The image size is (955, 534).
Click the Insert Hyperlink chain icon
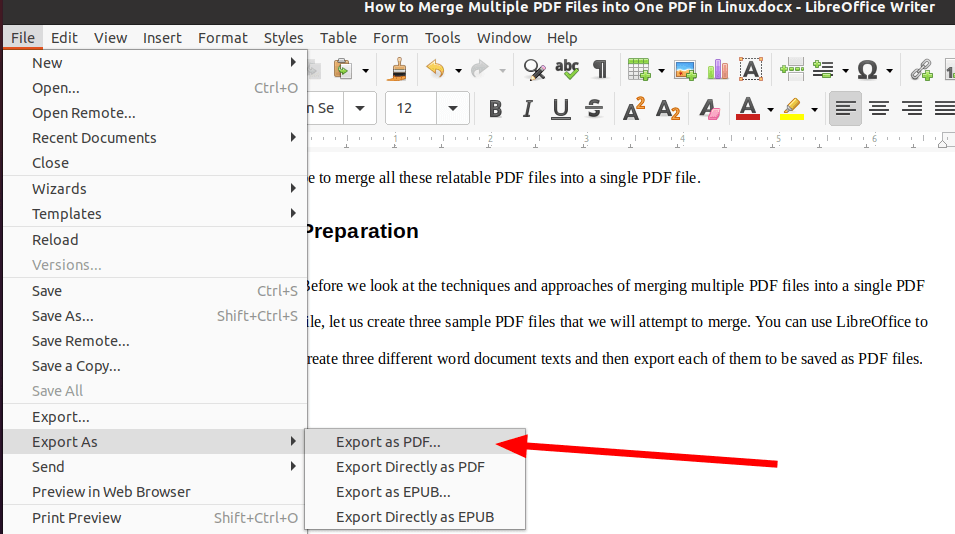click(922, 70)
